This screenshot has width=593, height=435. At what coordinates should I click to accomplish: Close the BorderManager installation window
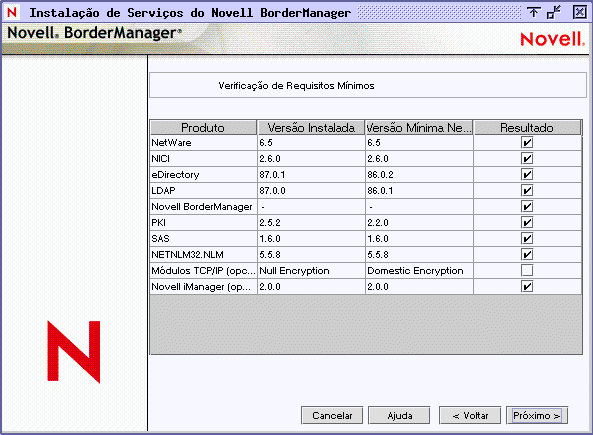[x=579, y=12]
